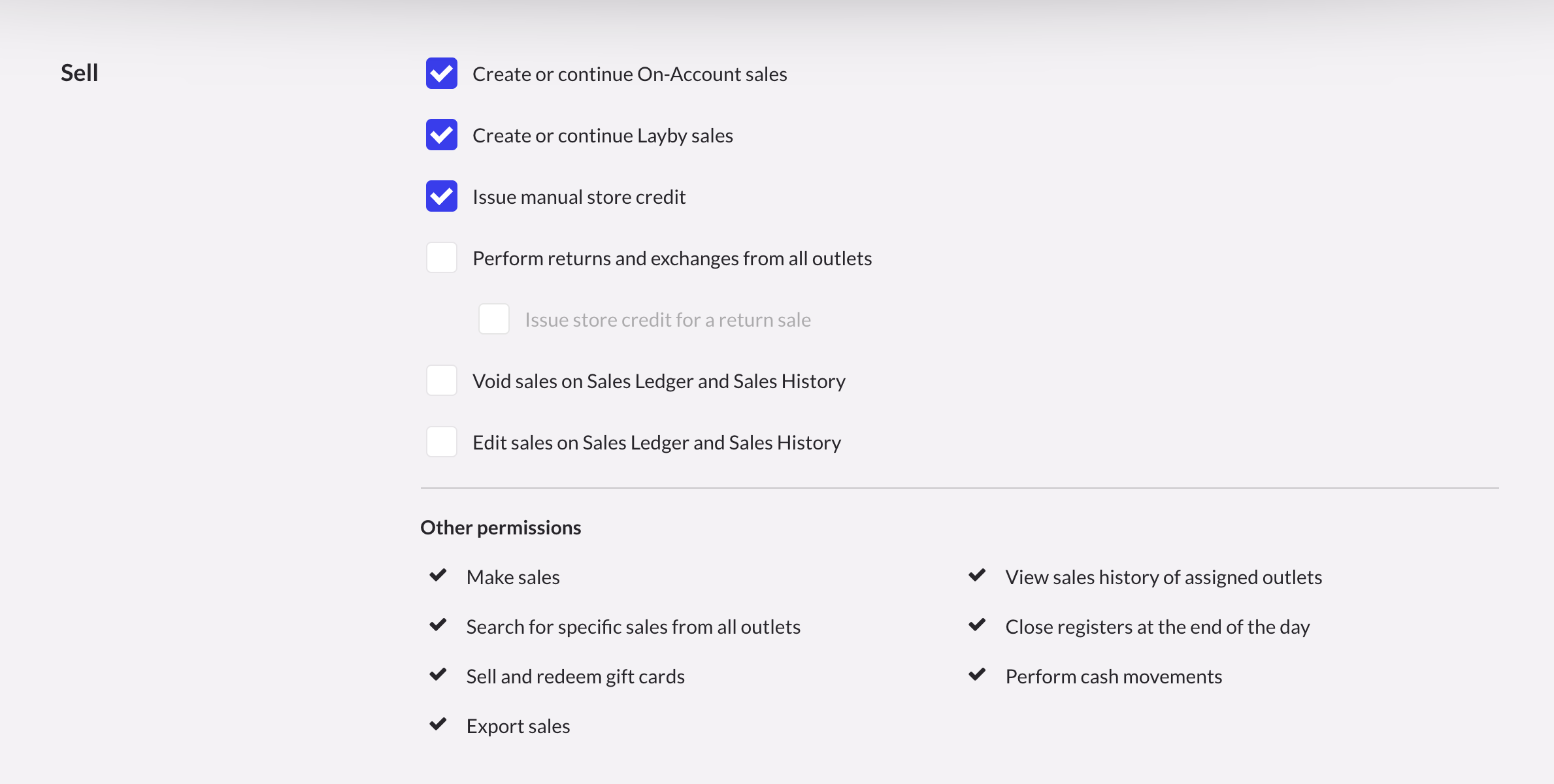The height and width of the screenshot is (784, 1554).
Task: Click the "Issue manual store credit" label
Action: [x=579, y=196]
